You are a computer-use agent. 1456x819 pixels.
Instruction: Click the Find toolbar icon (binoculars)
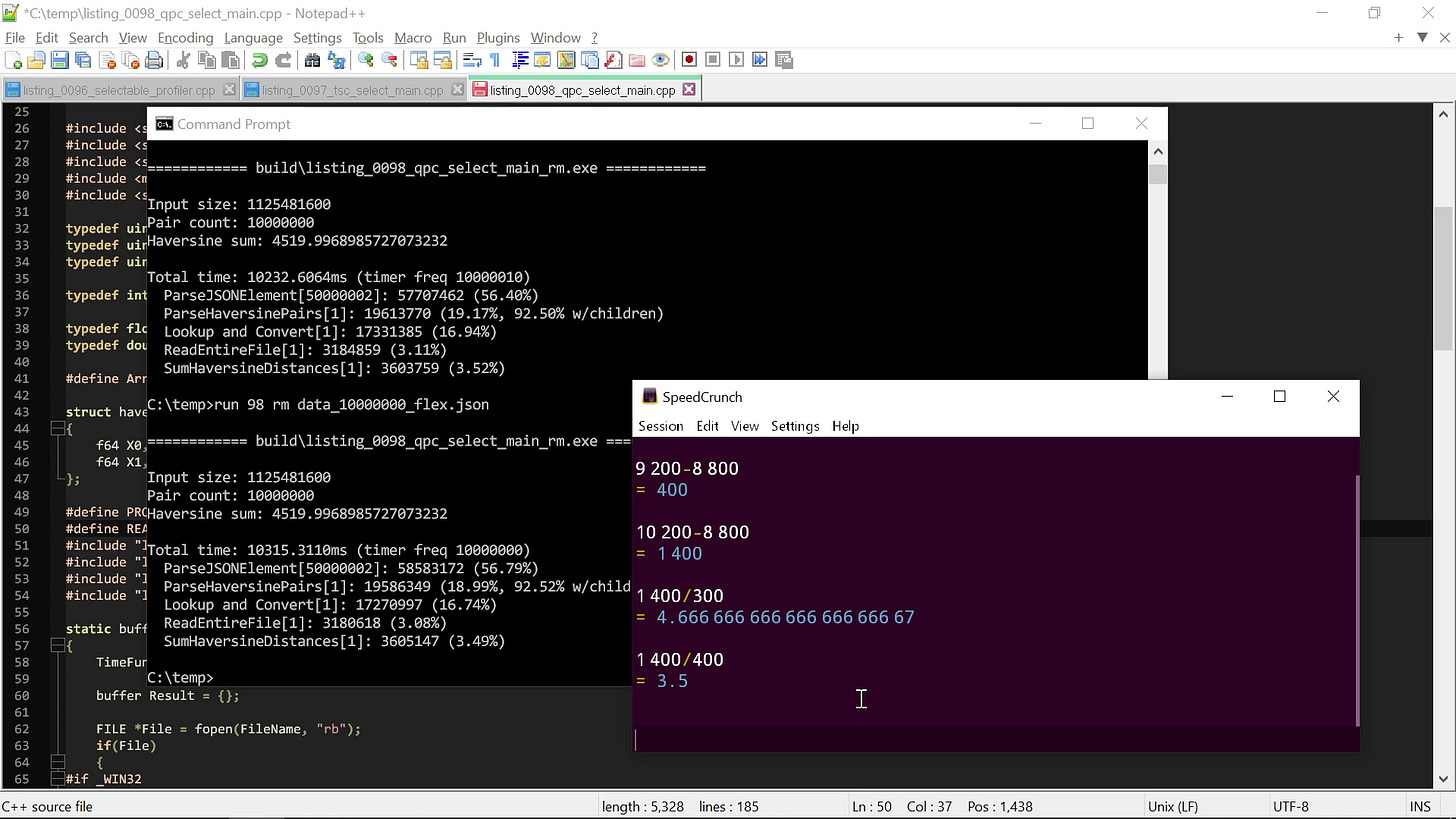click(312, 60)
